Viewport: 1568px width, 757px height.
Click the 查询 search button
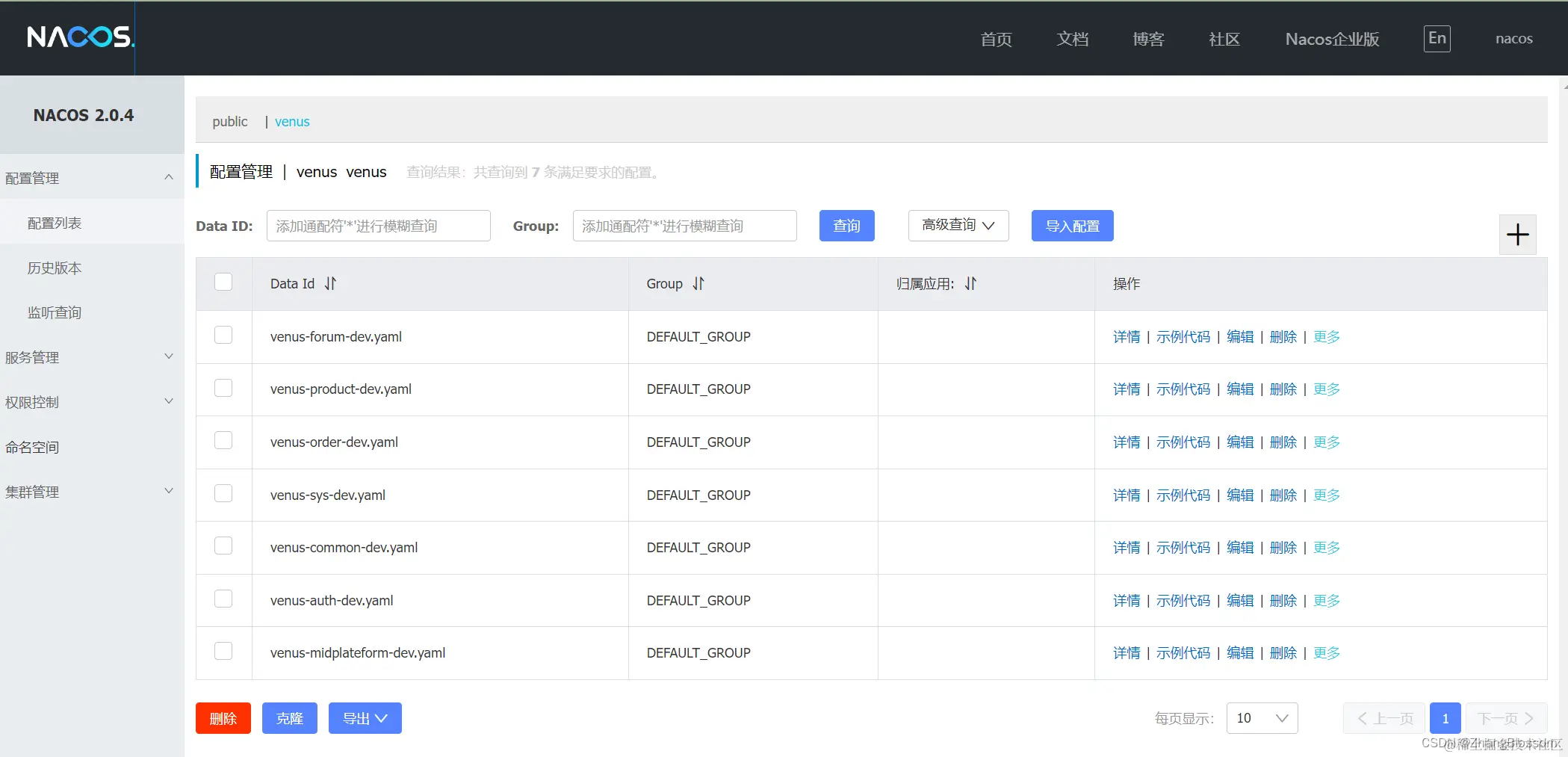[846, 226]
